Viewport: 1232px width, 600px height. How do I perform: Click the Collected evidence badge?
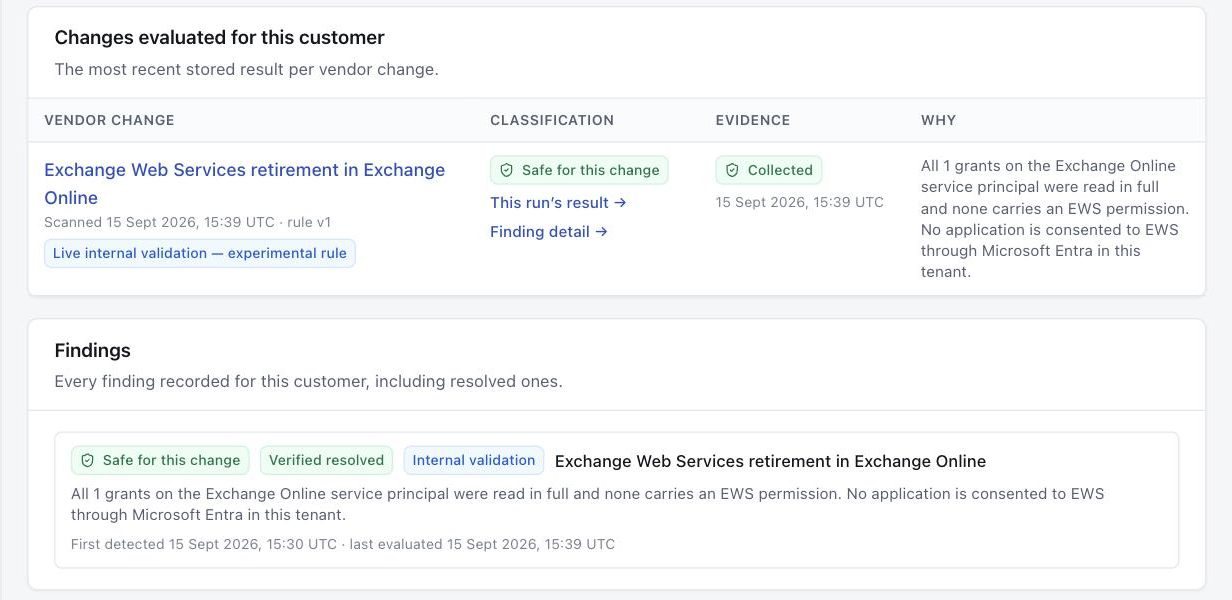768,170
